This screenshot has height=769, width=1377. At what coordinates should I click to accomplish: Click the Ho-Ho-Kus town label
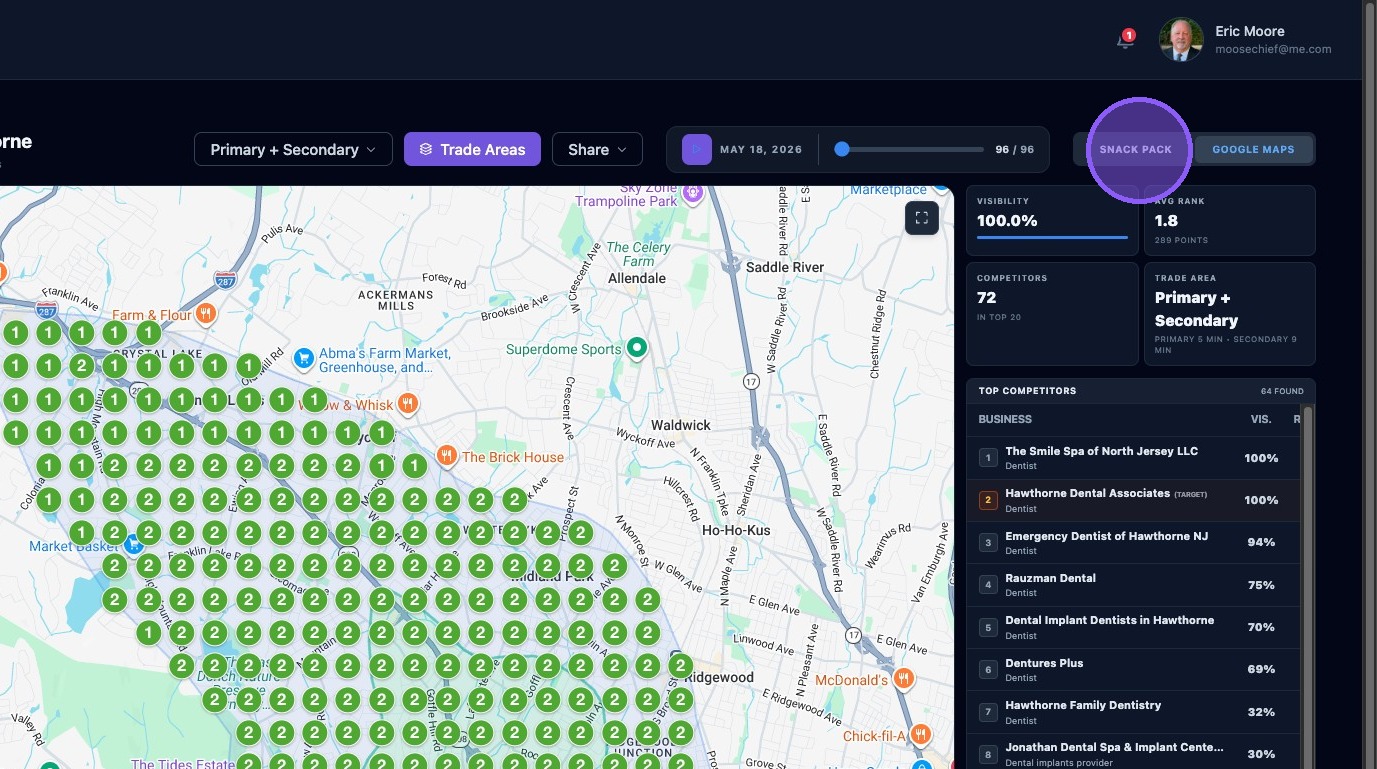736,530
